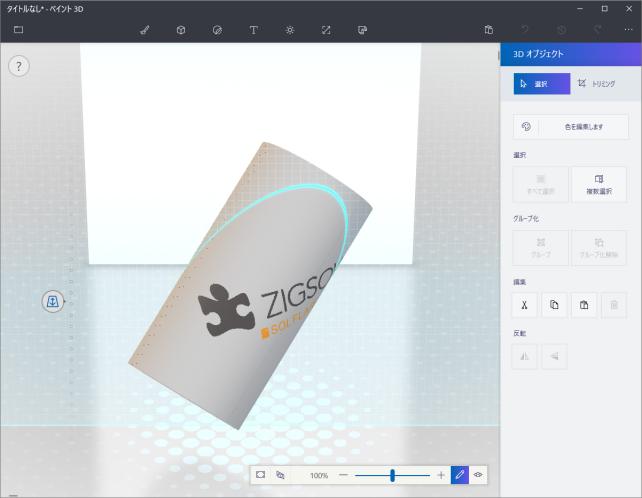The width and height of the screenshot is (642, 498).
Task: Open the 3D shapes cube tool
Action: (181, 30)
